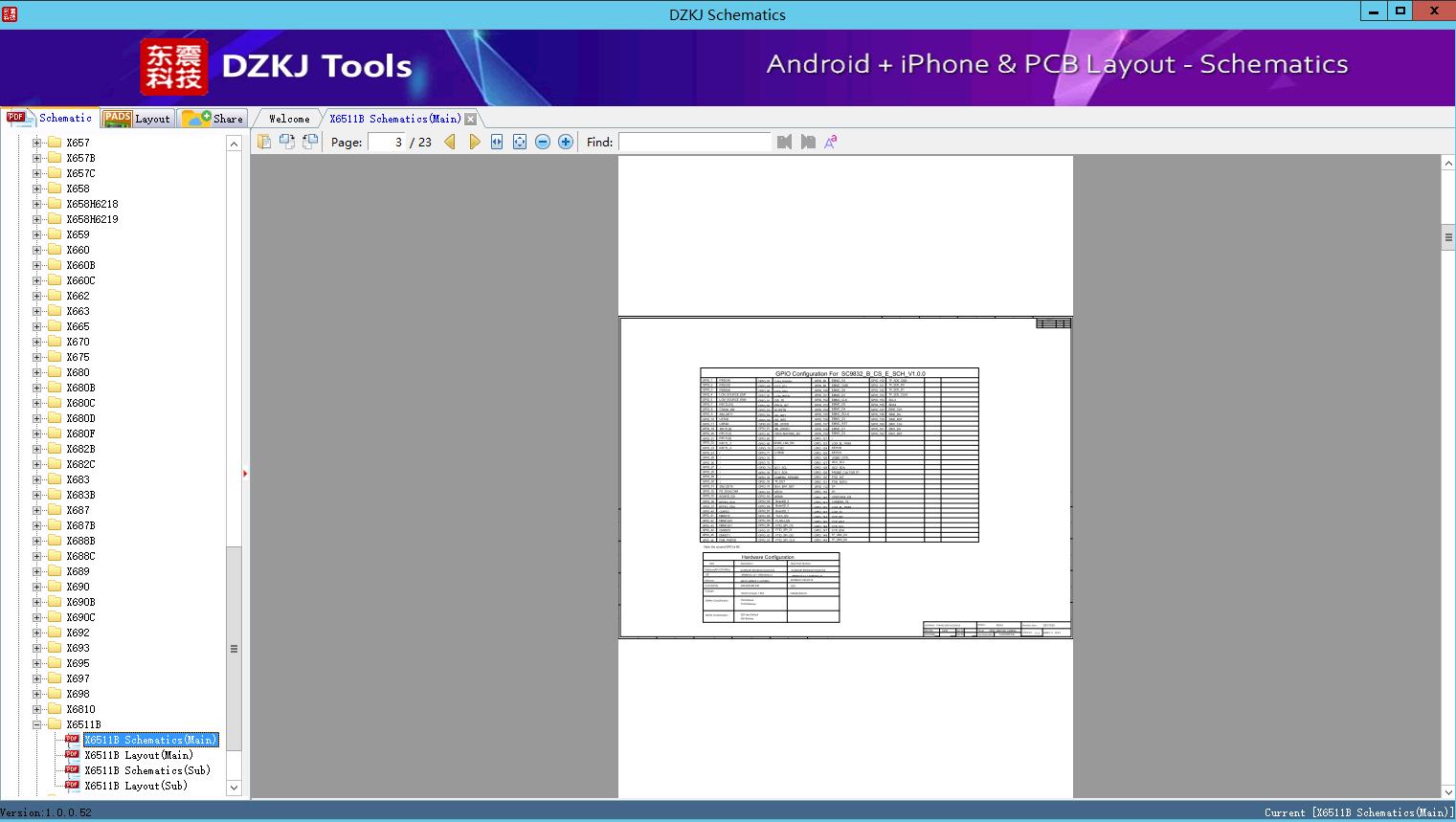This screenshot has width=1456, height=822.
Task: Maximize the DZKJ Schematics window
Action: (1400, 11)
